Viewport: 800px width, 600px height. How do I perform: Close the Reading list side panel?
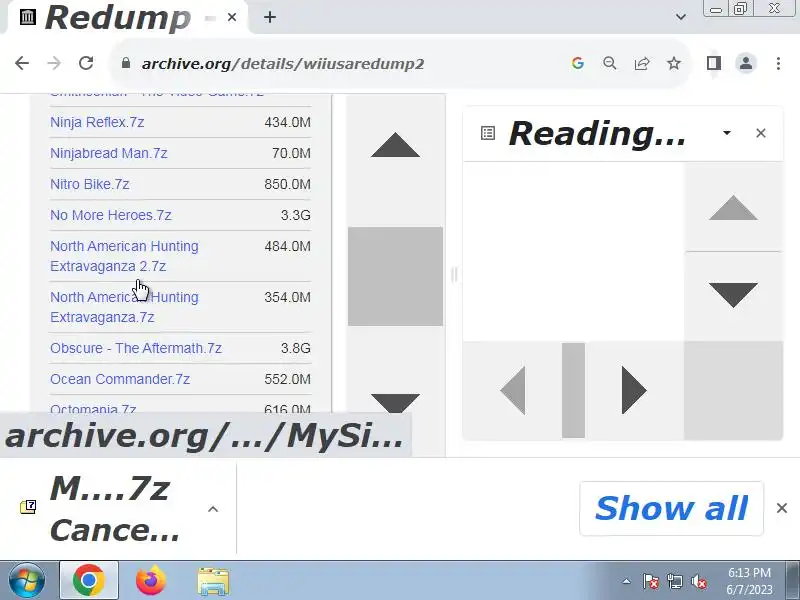point(761,133)
